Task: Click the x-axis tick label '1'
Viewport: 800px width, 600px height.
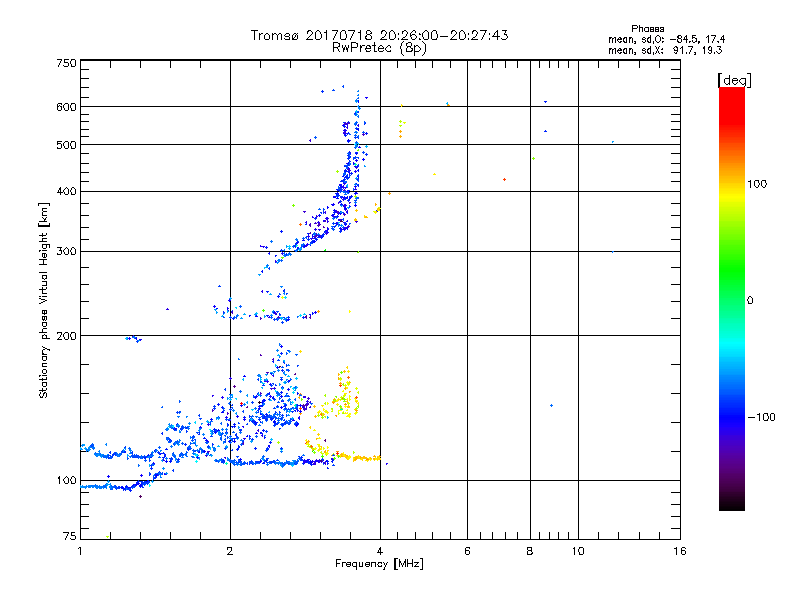Action: [80, 551]
